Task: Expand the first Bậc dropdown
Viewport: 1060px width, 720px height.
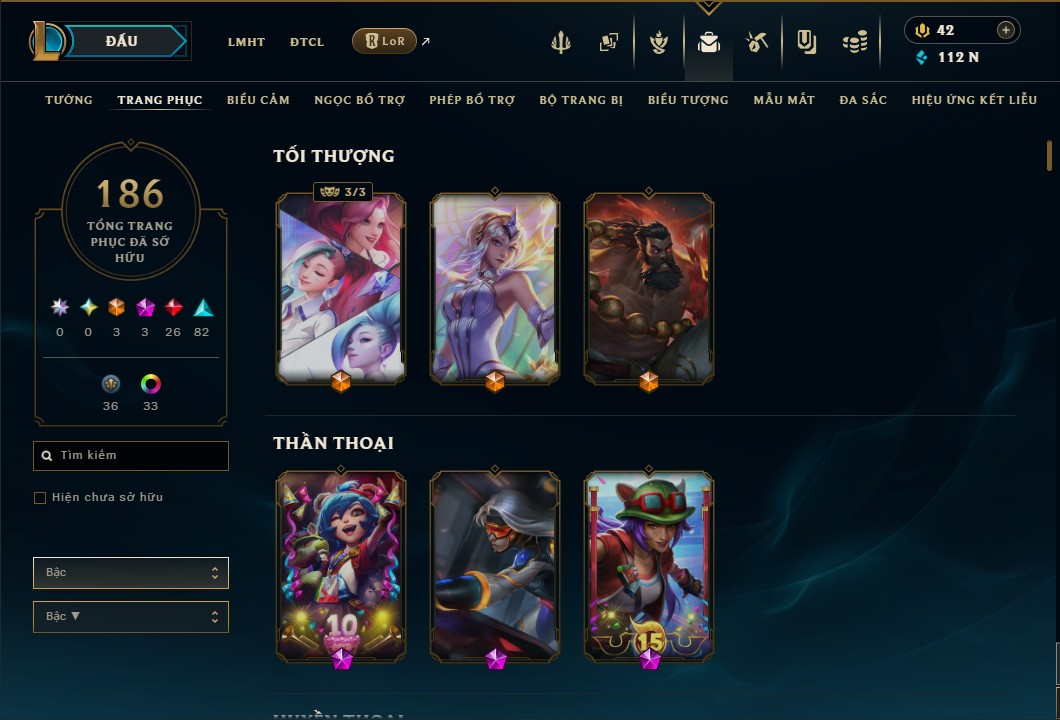Action: click(x=130, y=573)
